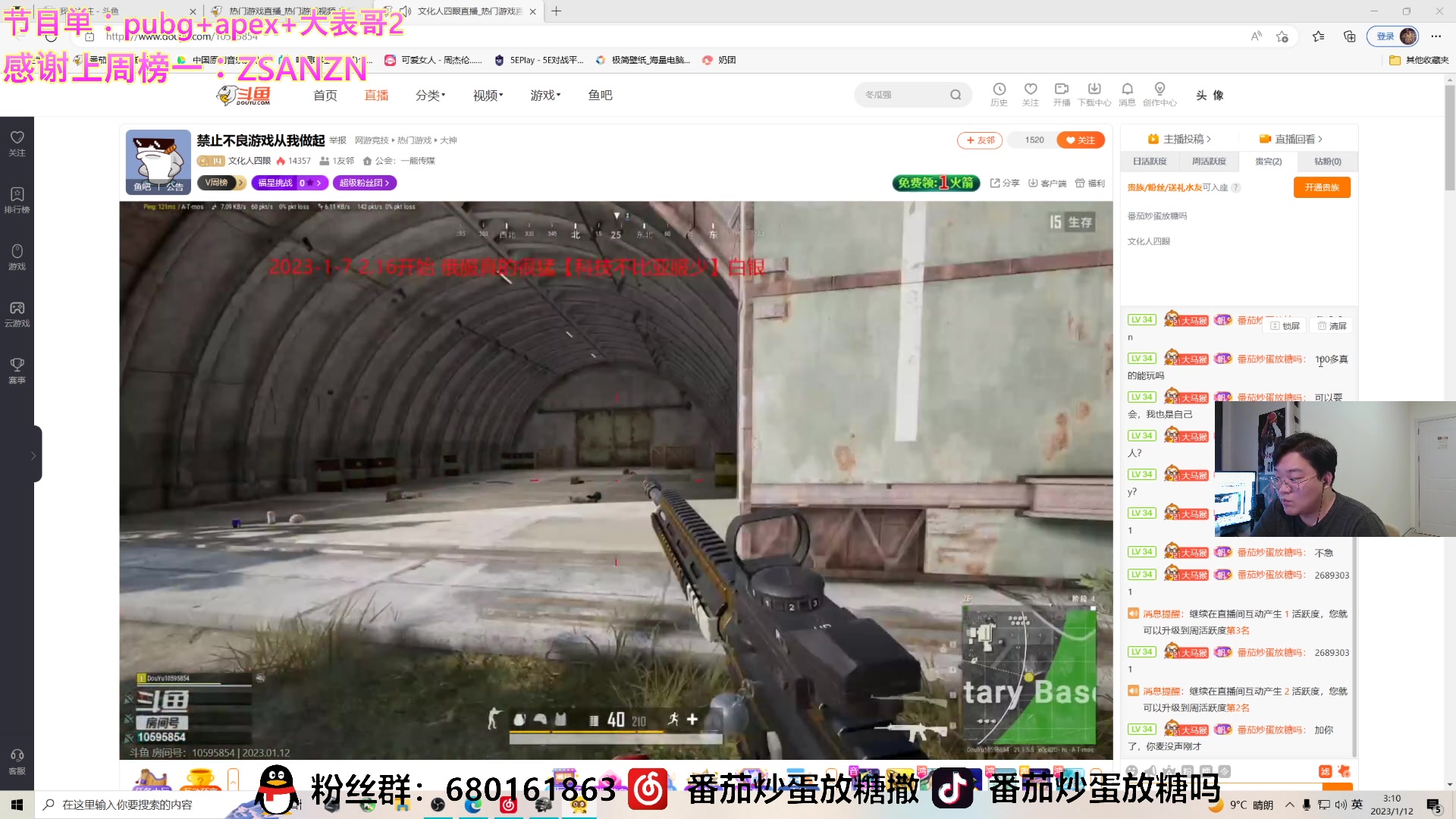1456x819 pixels.
Task: Open the 网游竞技 breadcrumb link
Action: (372, 140)
